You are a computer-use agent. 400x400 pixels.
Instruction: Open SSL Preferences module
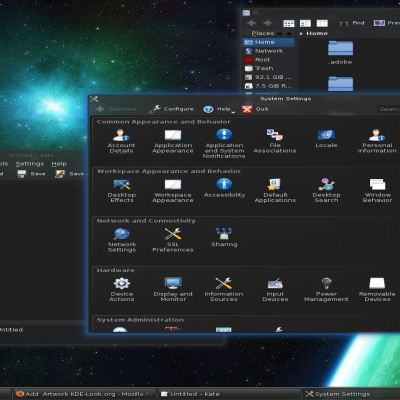[173, 240]
